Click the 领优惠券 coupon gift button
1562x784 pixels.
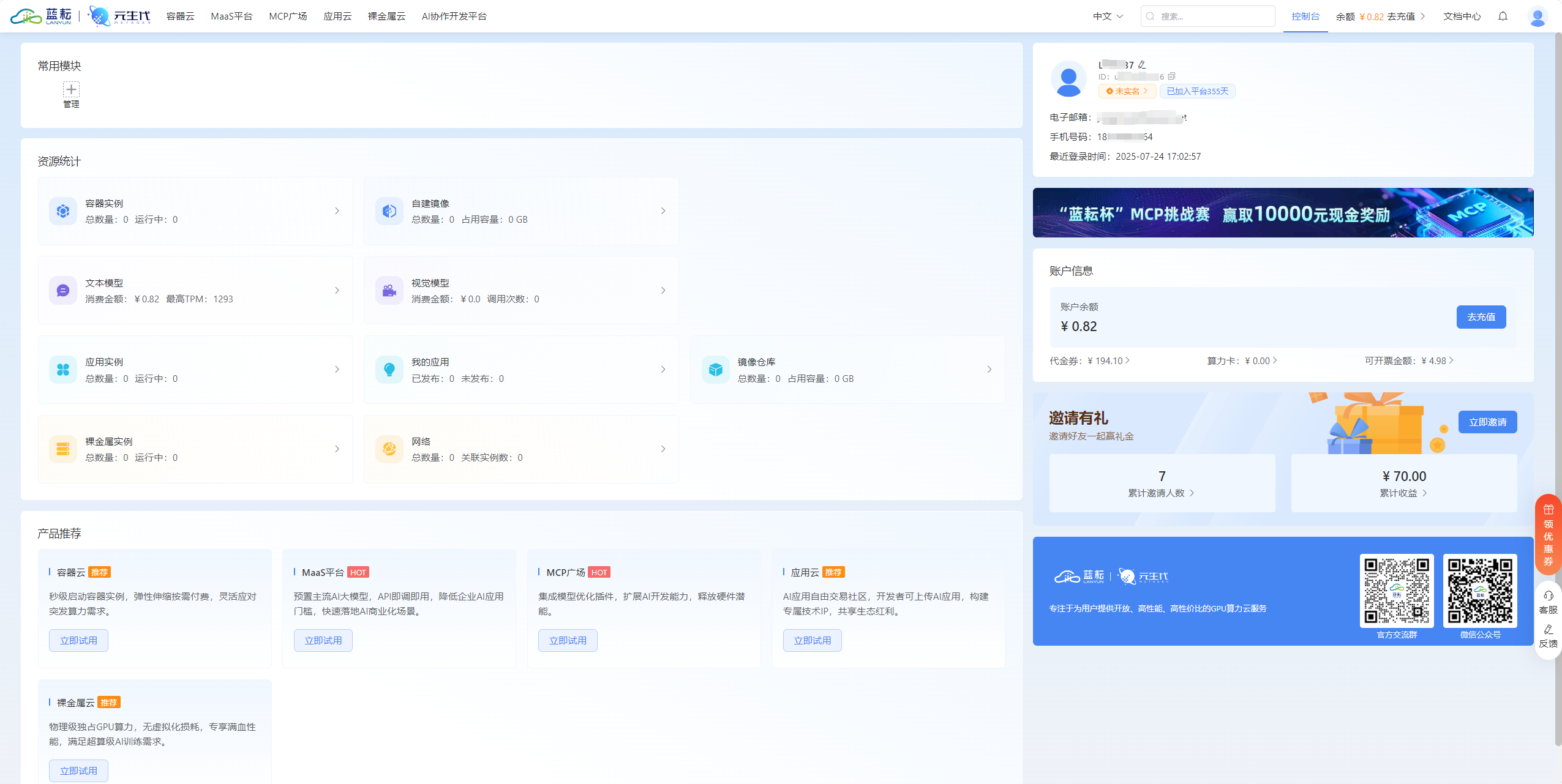click(1548, 534)
